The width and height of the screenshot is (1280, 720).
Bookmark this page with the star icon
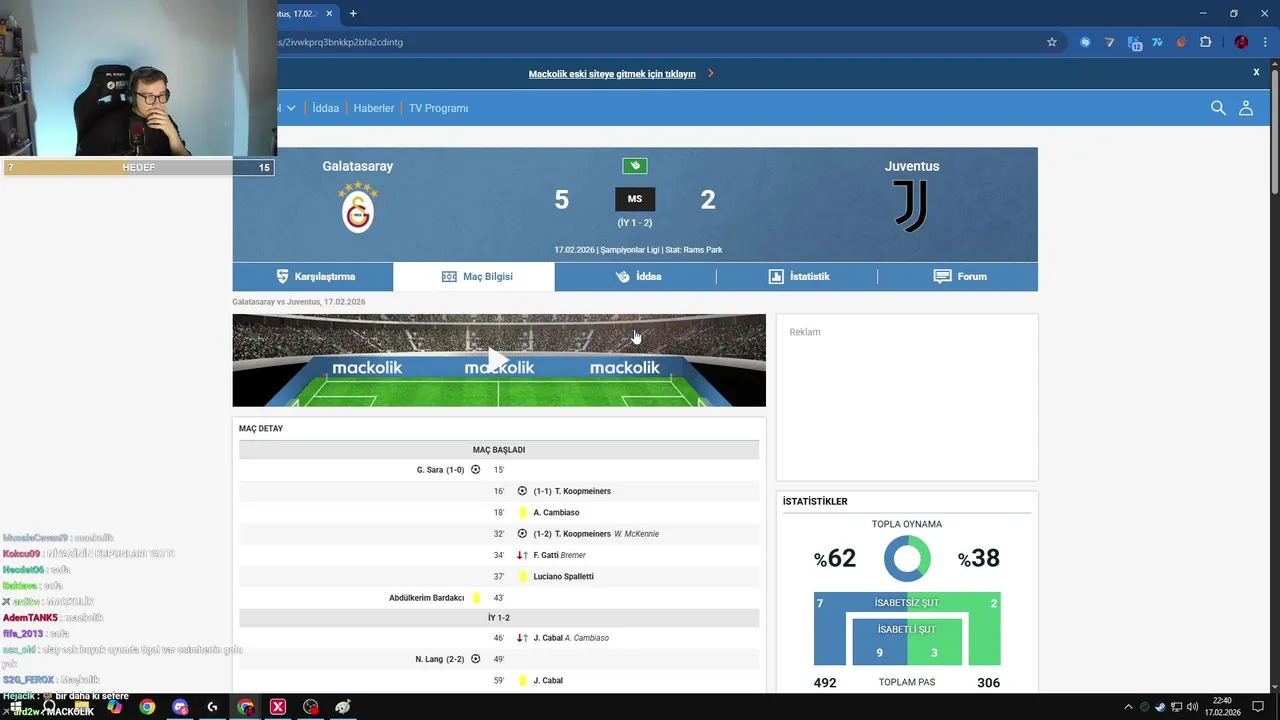point(1052,42)
